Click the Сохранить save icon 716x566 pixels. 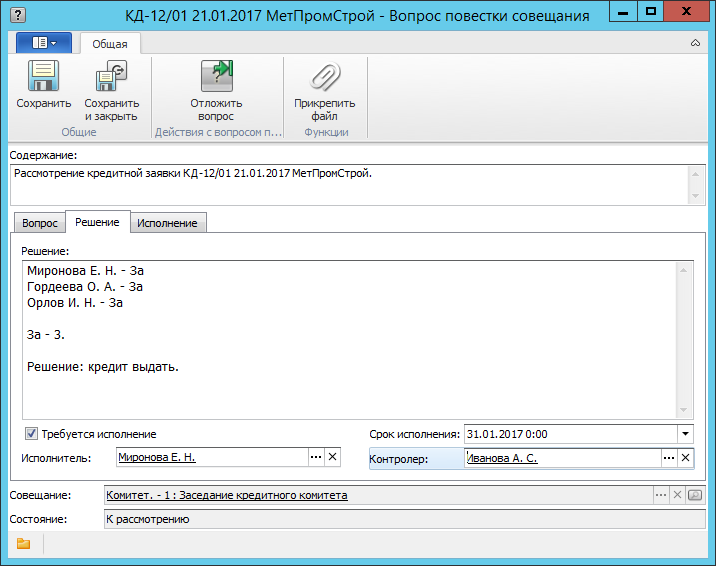44,77
